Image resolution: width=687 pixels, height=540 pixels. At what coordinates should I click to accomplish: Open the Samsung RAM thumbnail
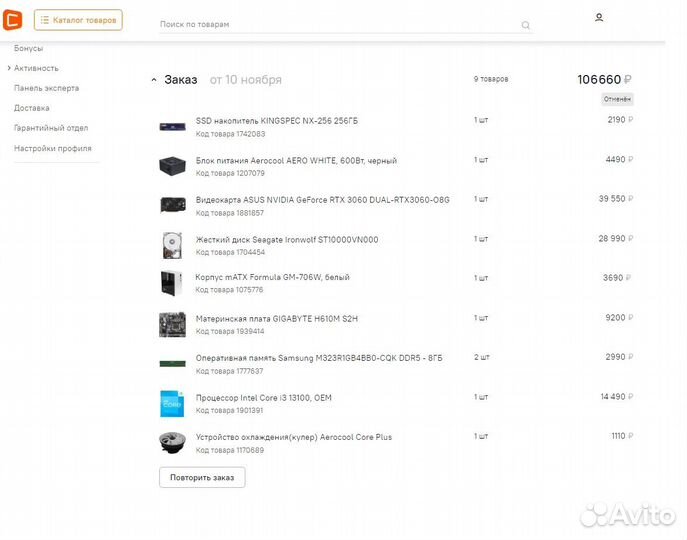pyautogui.click(x=172, y=364)
